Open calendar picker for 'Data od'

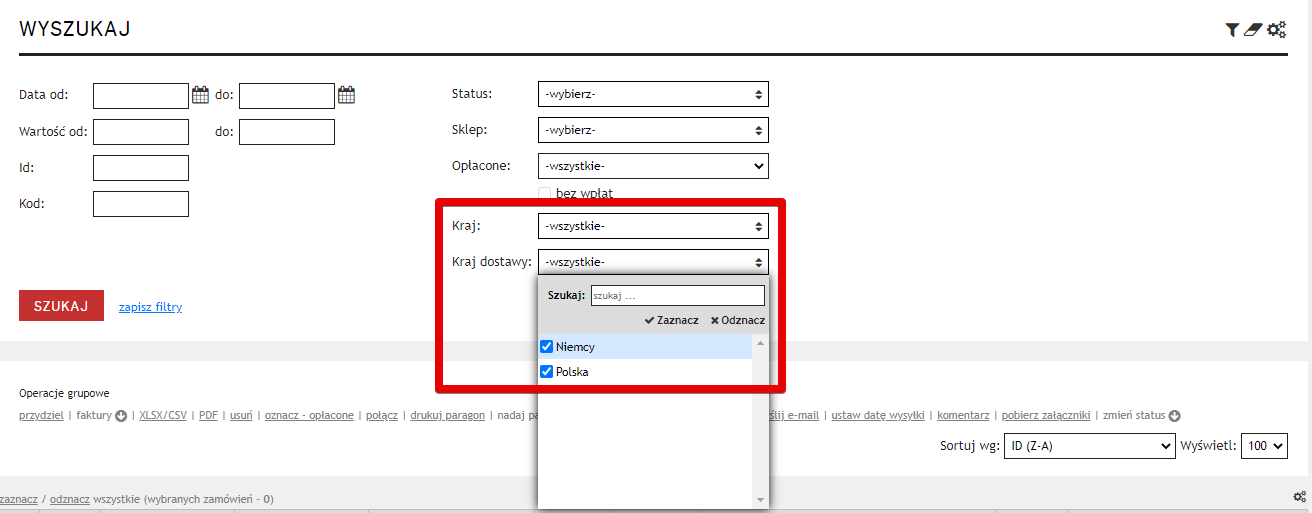click(x=200, y=95)
